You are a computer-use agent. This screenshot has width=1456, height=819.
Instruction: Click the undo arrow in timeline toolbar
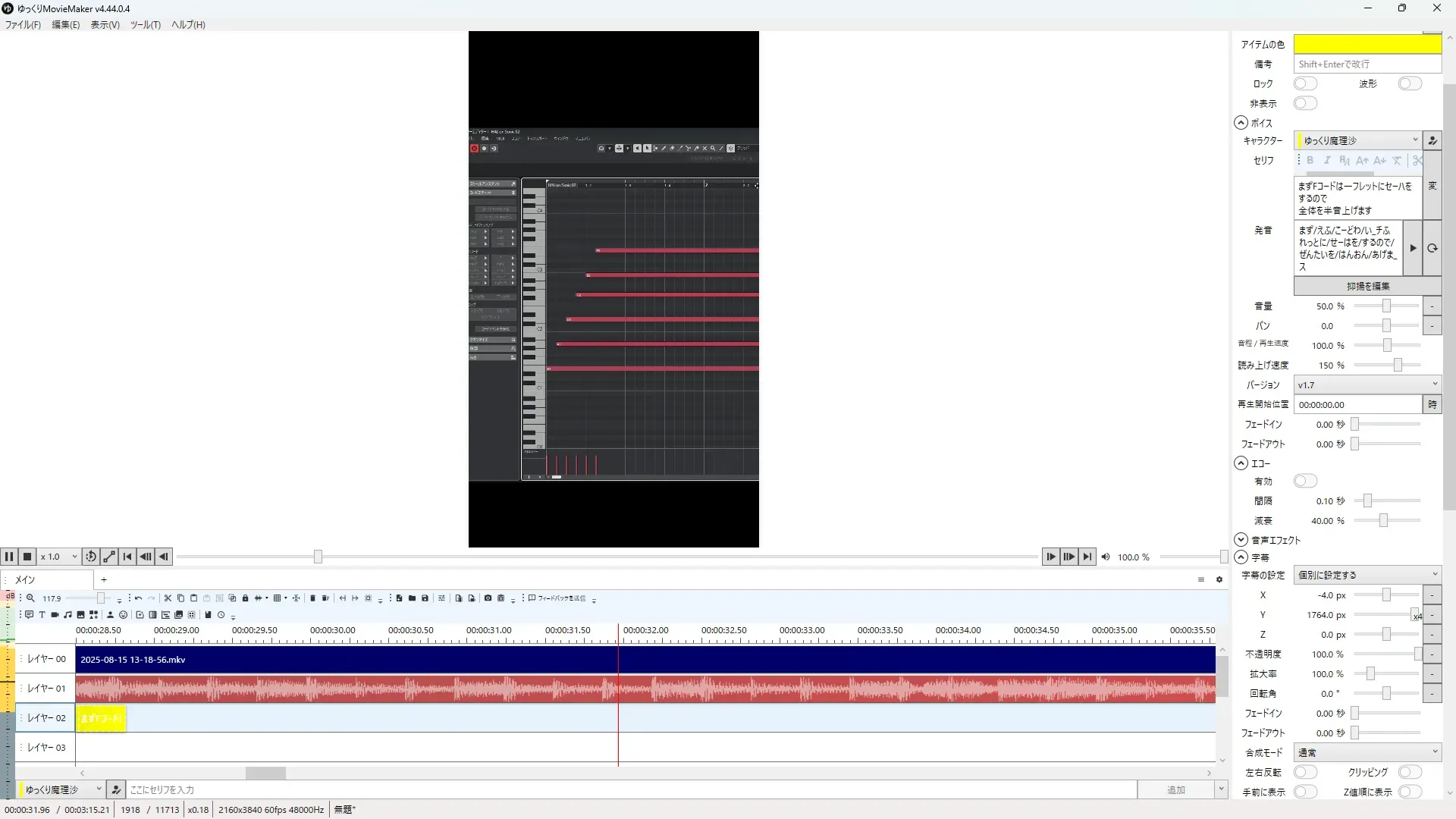[138, 598]
